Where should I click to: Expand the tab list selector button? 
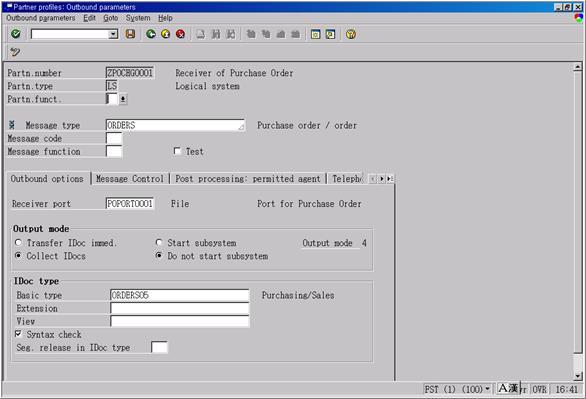pyautogui.click(x=390, y=179)
